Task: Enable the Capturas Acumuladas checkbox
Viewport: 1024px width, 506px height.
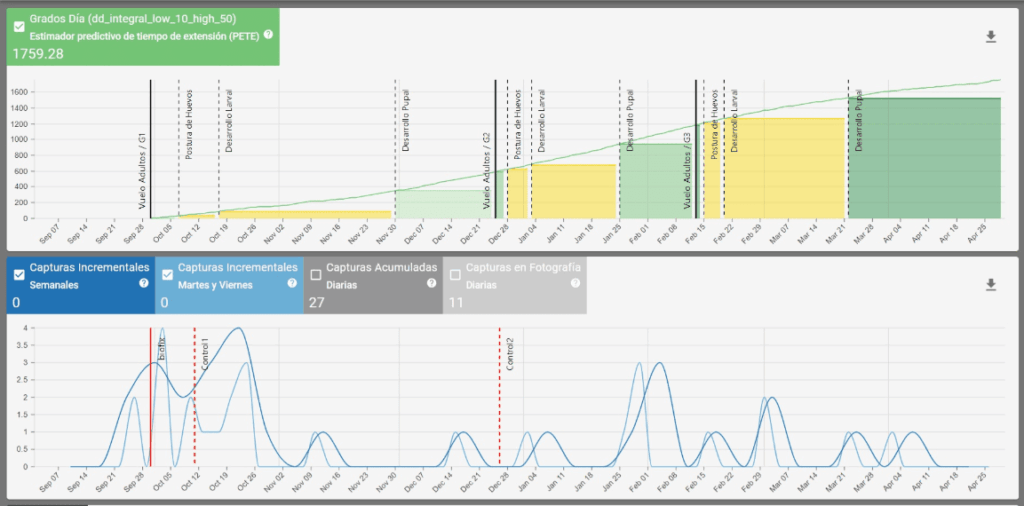Action: pyautogui.click(x=316, y=269)
